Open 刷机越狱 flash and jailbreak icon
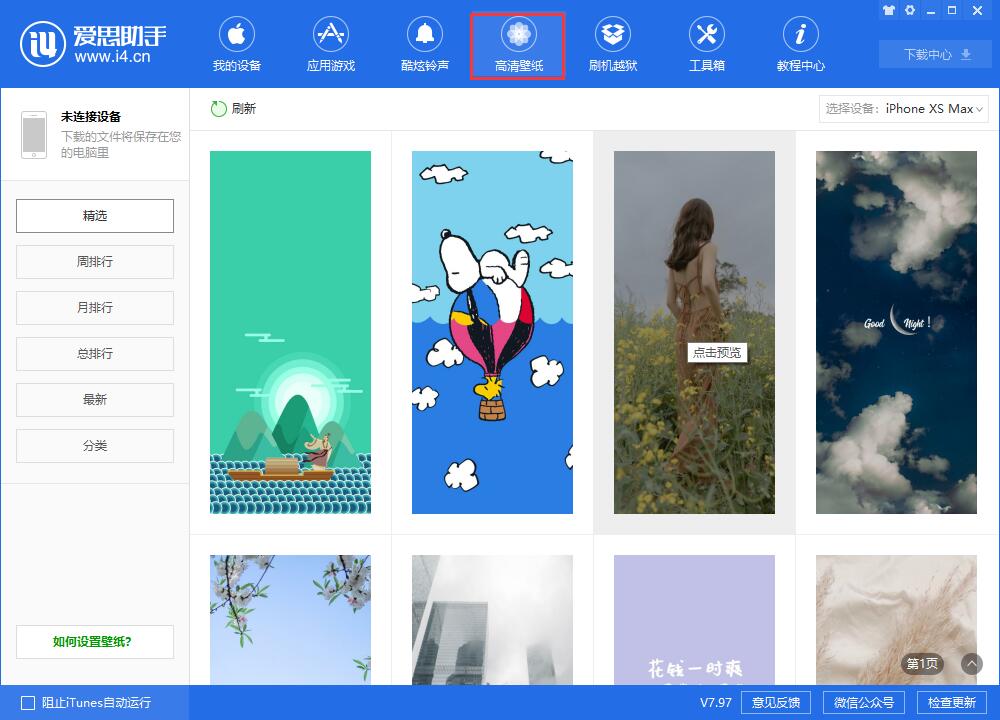Screen dimensions: 1000x720 pyautogui.click(x=612, y=36)
